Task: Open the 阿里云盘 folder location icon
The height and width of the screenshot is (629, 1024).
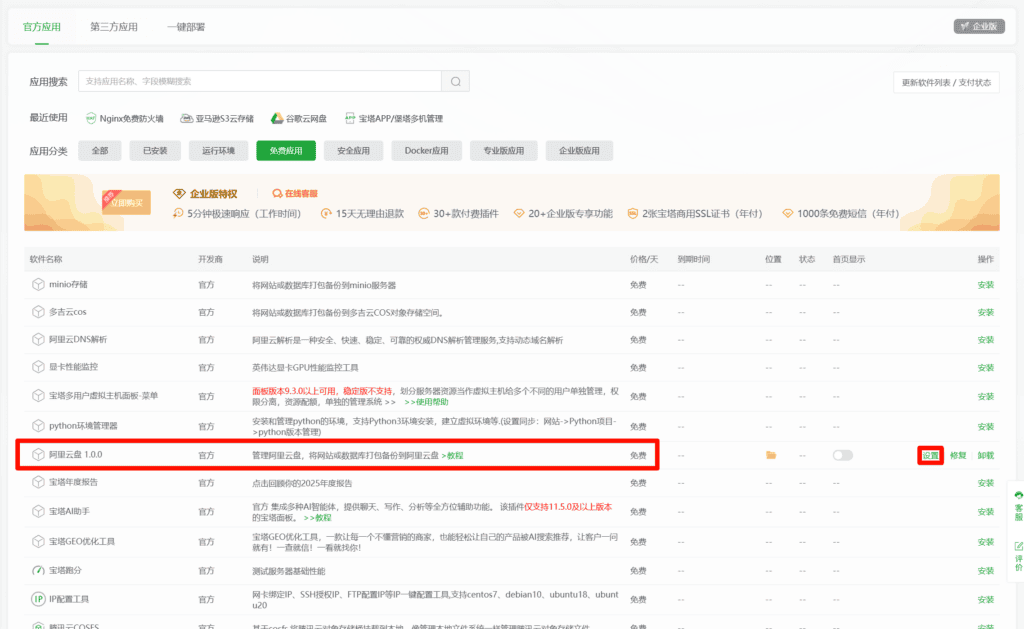Action: click(x=771, y=455)
